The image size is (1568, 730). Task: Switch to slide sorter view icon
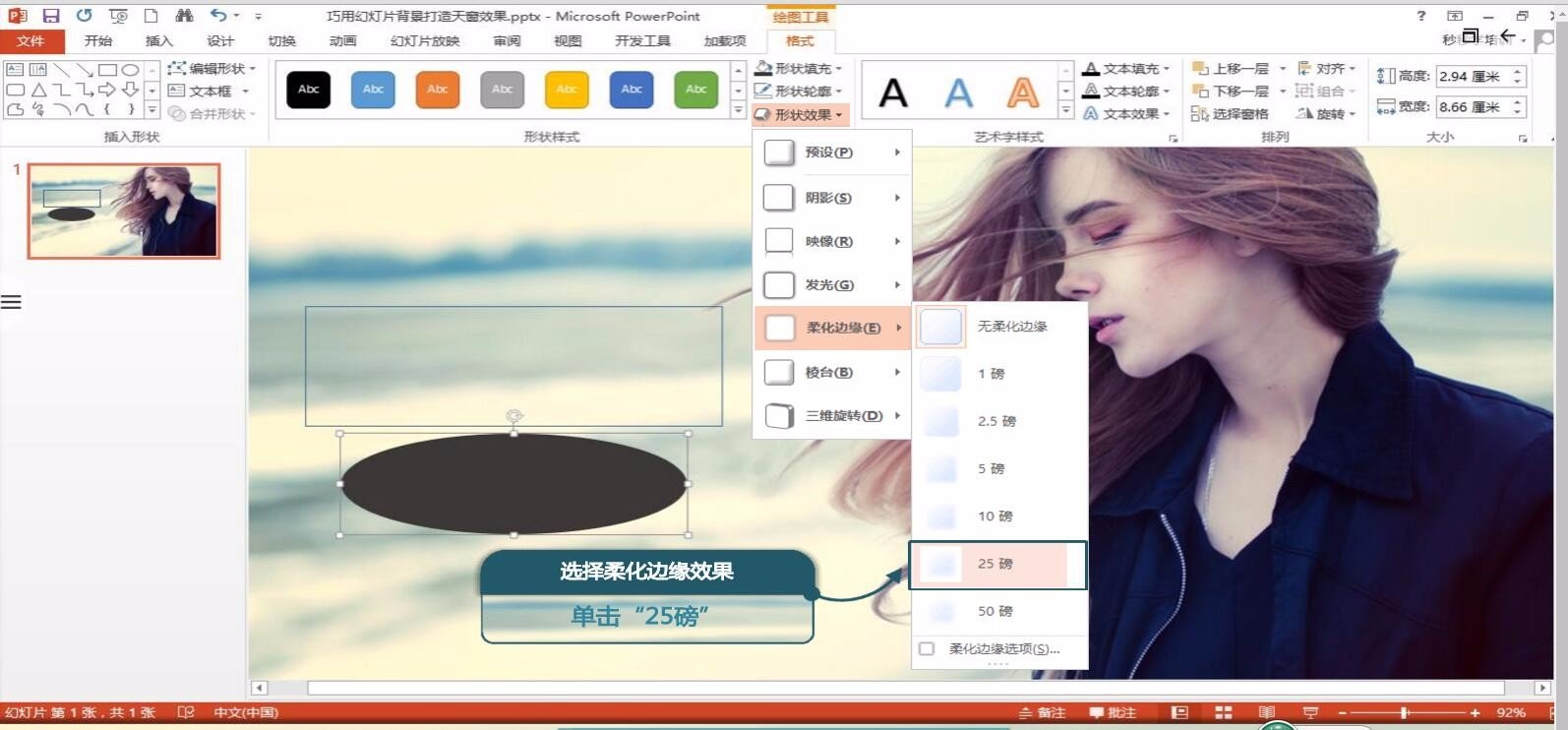click(x=1223, y=712)
